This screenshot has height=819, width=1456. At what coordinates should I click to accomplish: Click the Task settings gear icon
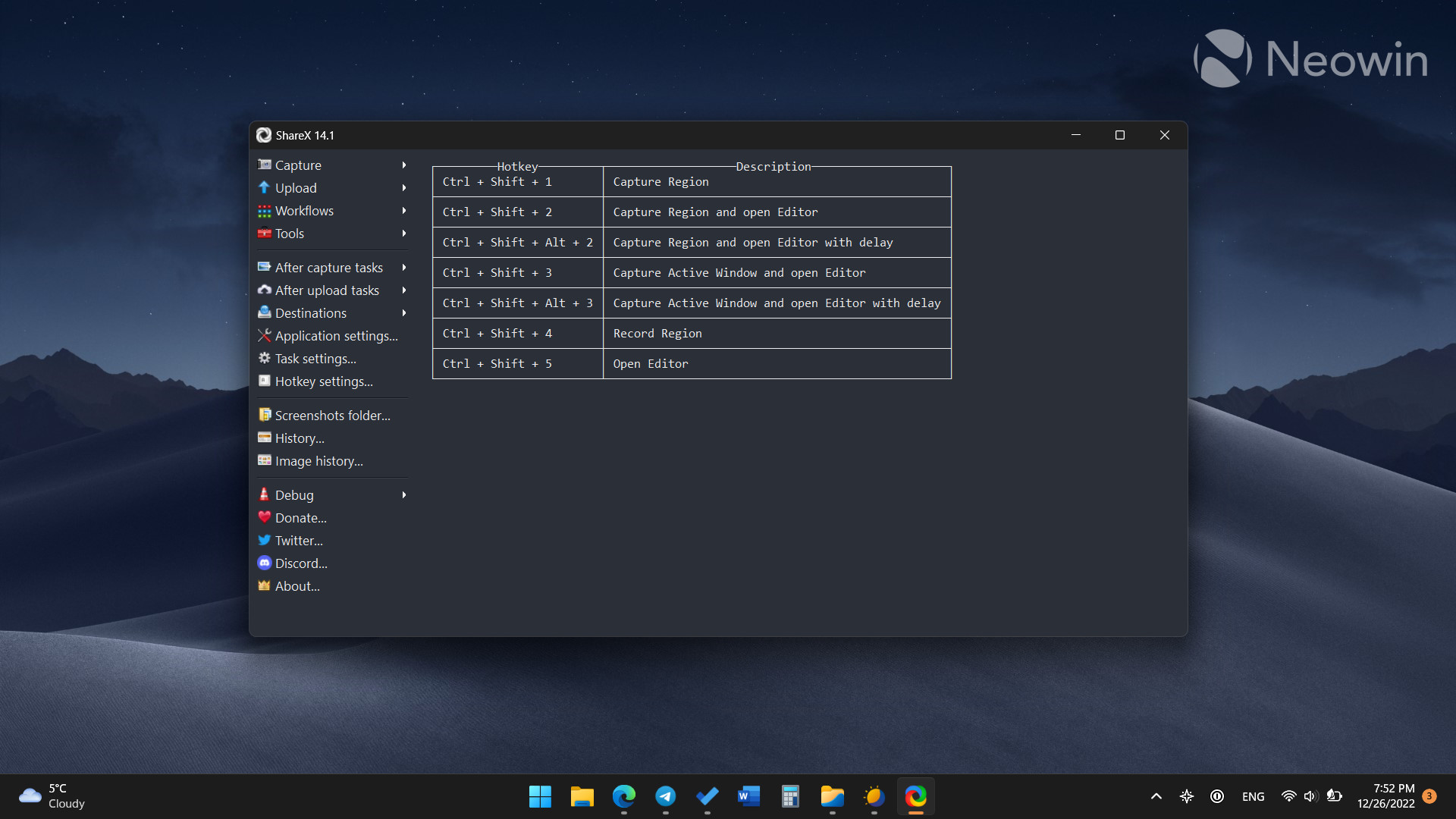pyautogui.click(x=264, y=358)
